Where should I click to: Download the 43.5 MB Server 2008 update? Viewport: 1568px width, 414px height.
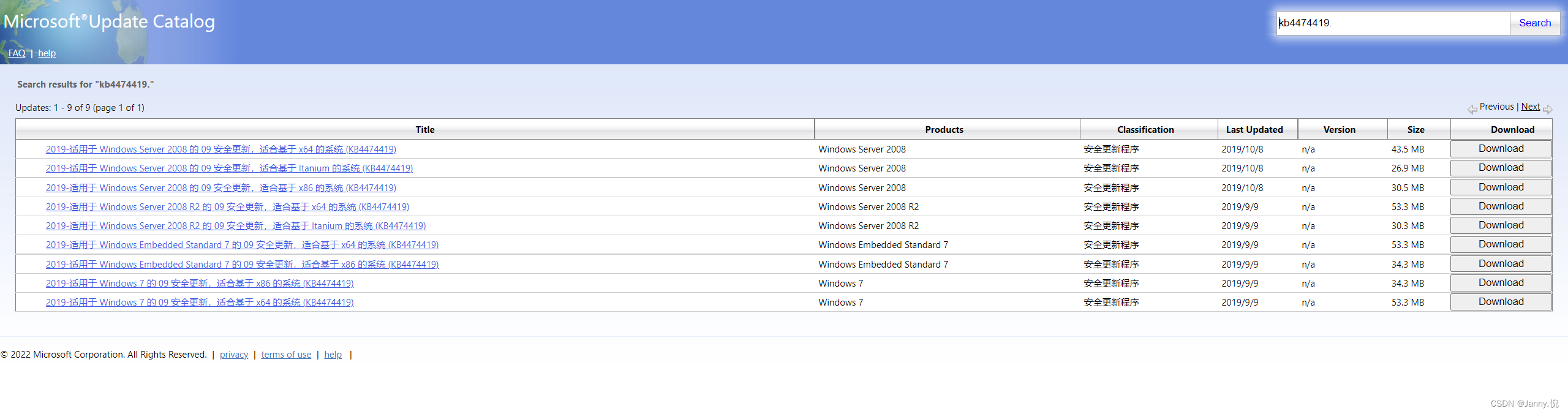(x=1501, y=149)
